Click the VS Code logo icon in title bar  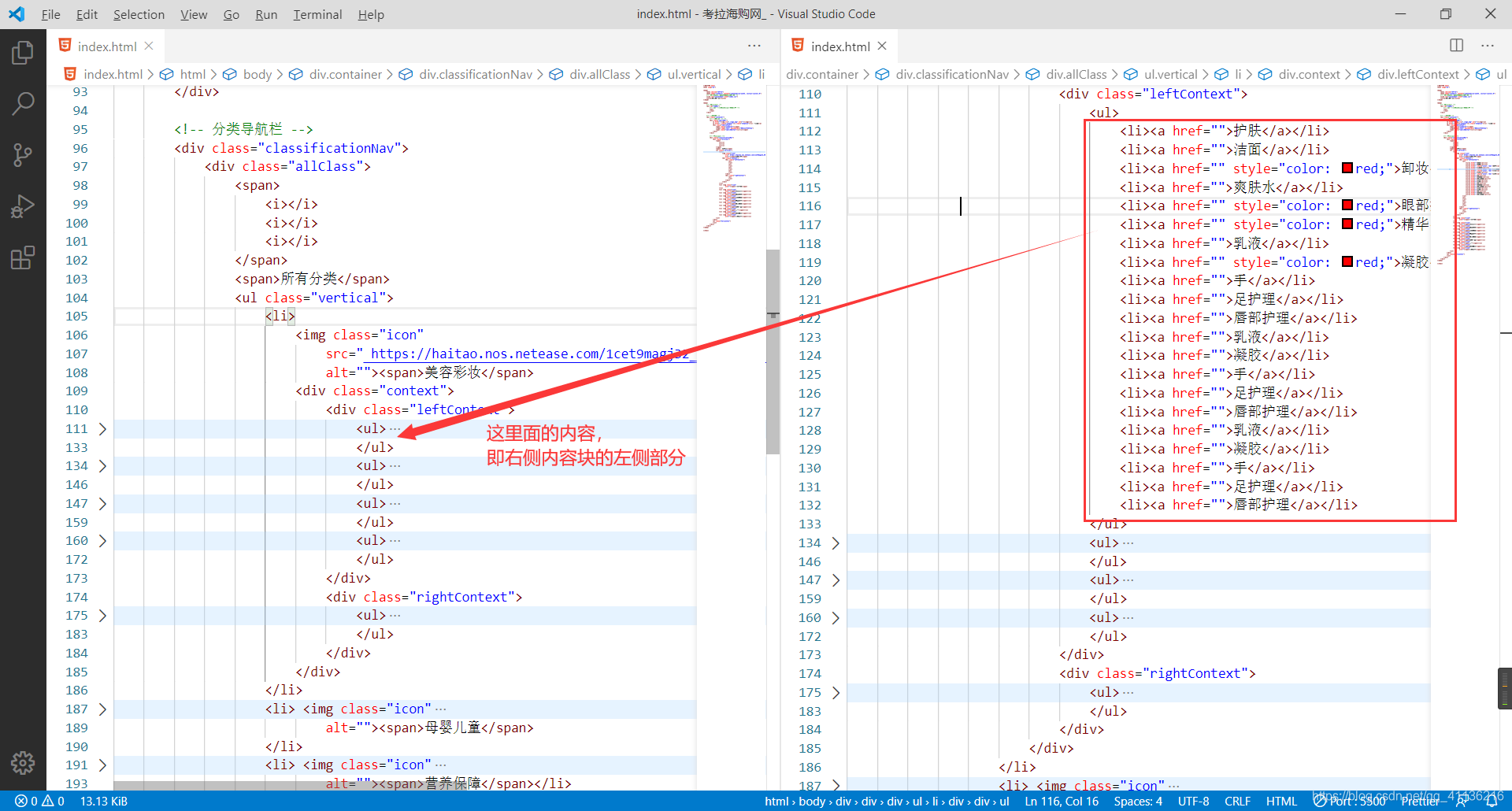point(17,14)
